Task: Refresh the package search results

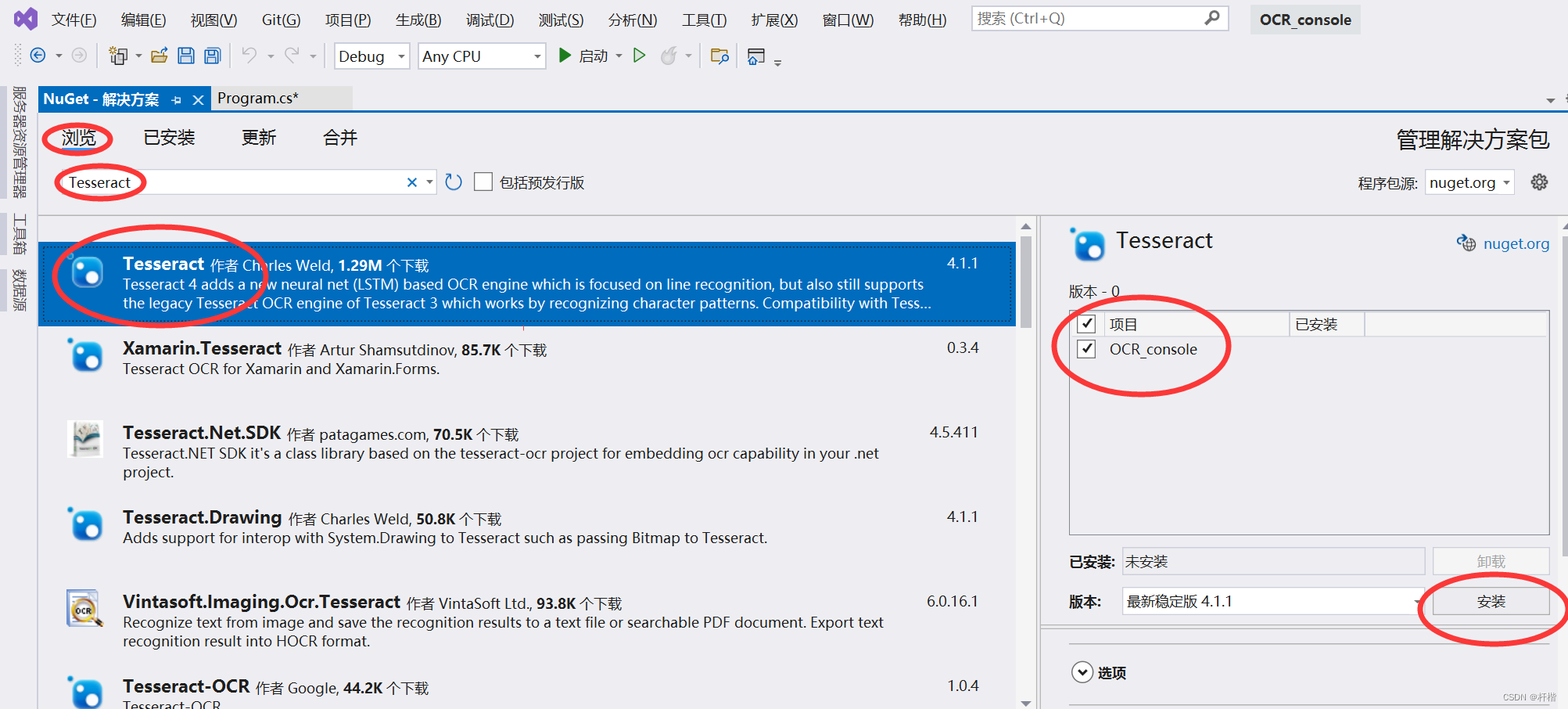Action: point(454,182)
